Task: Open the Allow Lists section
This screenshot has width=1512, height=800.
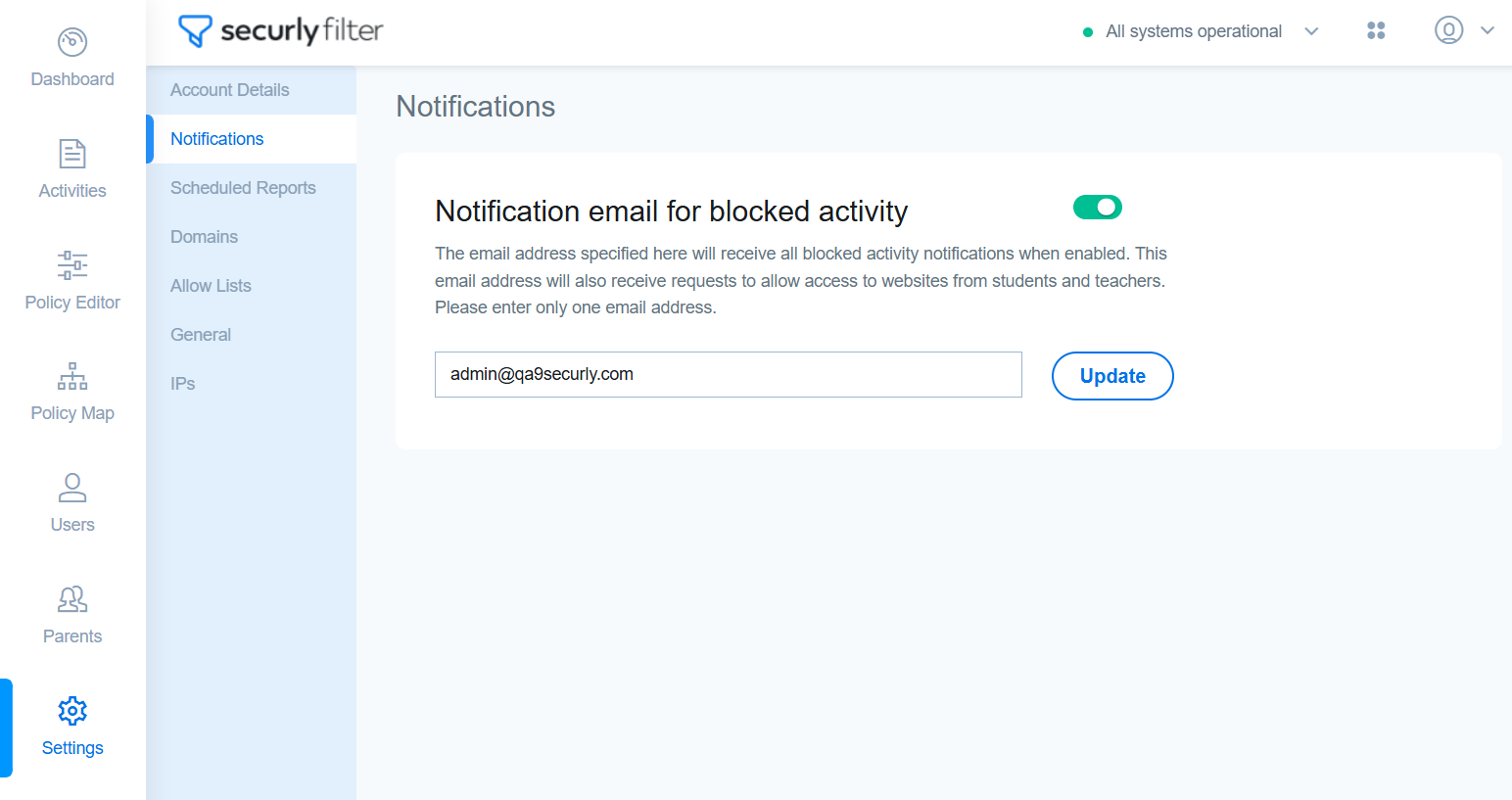Action: click(211, 286)
